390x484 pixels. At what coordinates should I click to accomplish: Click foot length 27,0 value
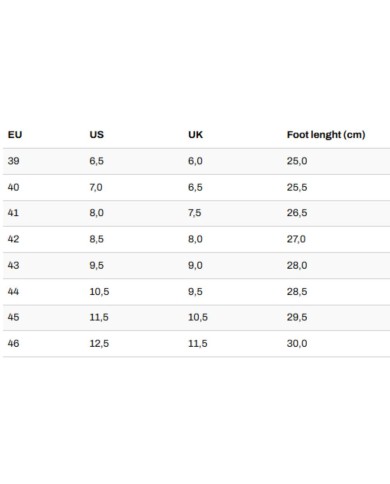(x=296, y=239)
